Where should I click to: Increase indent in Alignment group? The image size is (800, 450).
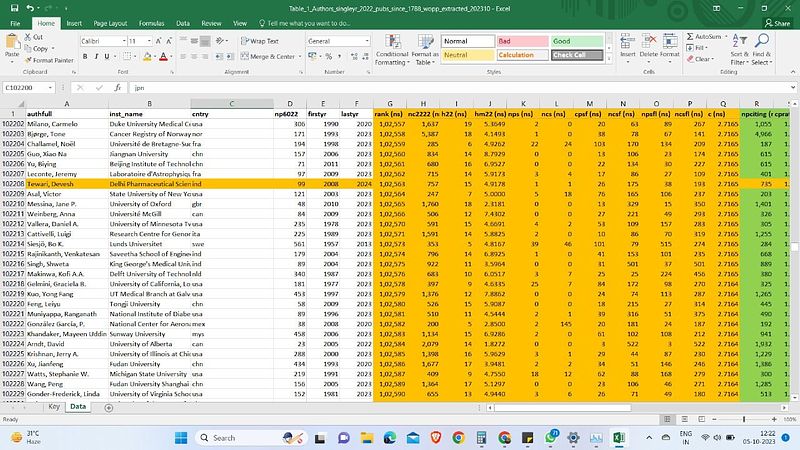pos(230,56)
